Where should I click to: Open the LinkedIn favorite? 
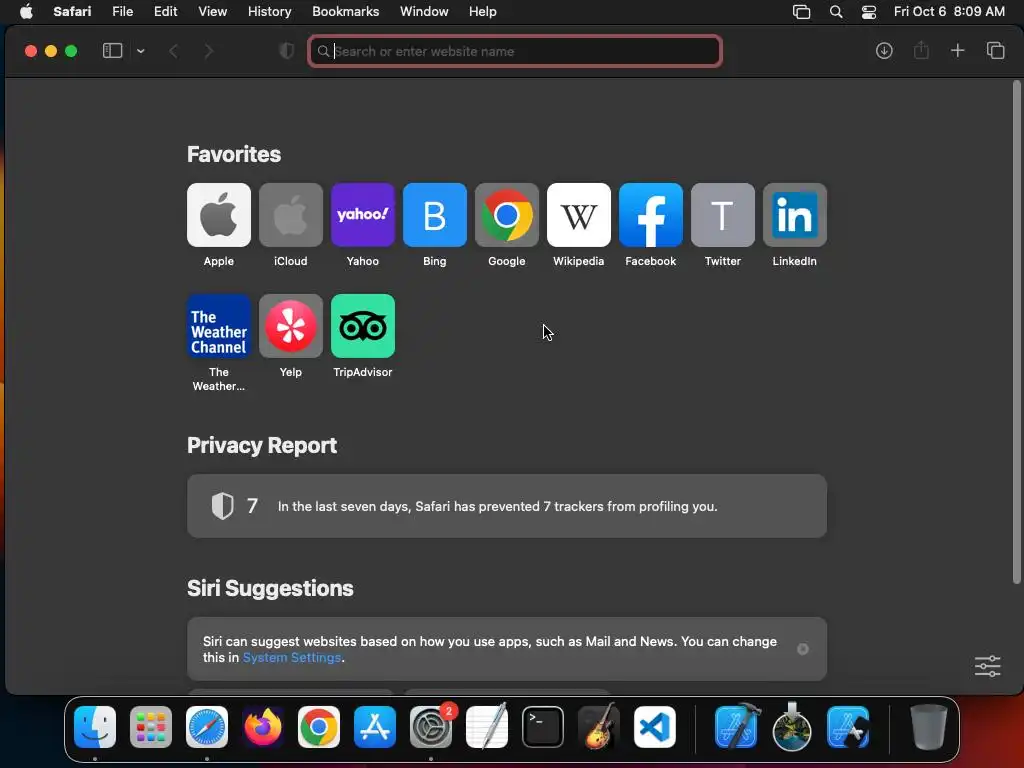[795, 215]
